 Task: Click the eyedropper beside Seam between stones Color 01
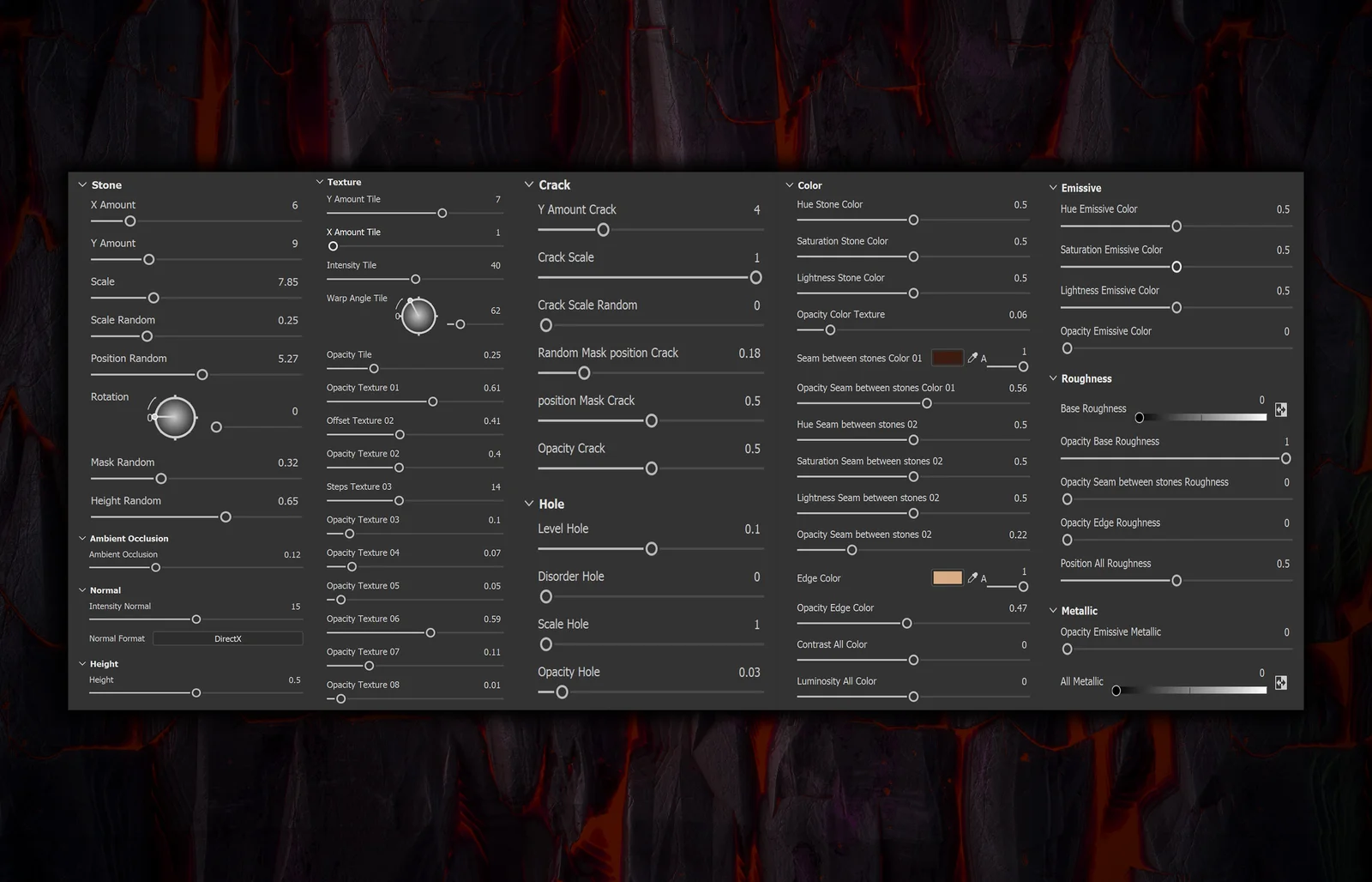(974, 358)
